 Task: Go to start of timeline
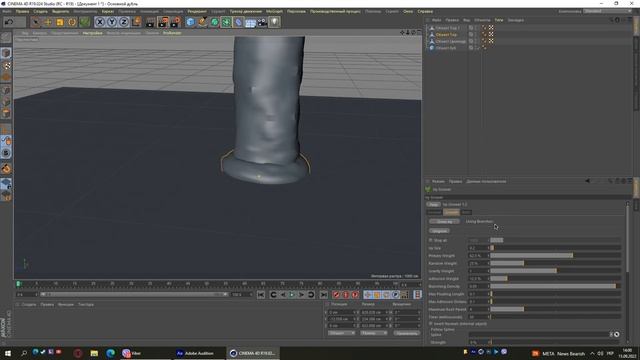(x=261, y=294)
